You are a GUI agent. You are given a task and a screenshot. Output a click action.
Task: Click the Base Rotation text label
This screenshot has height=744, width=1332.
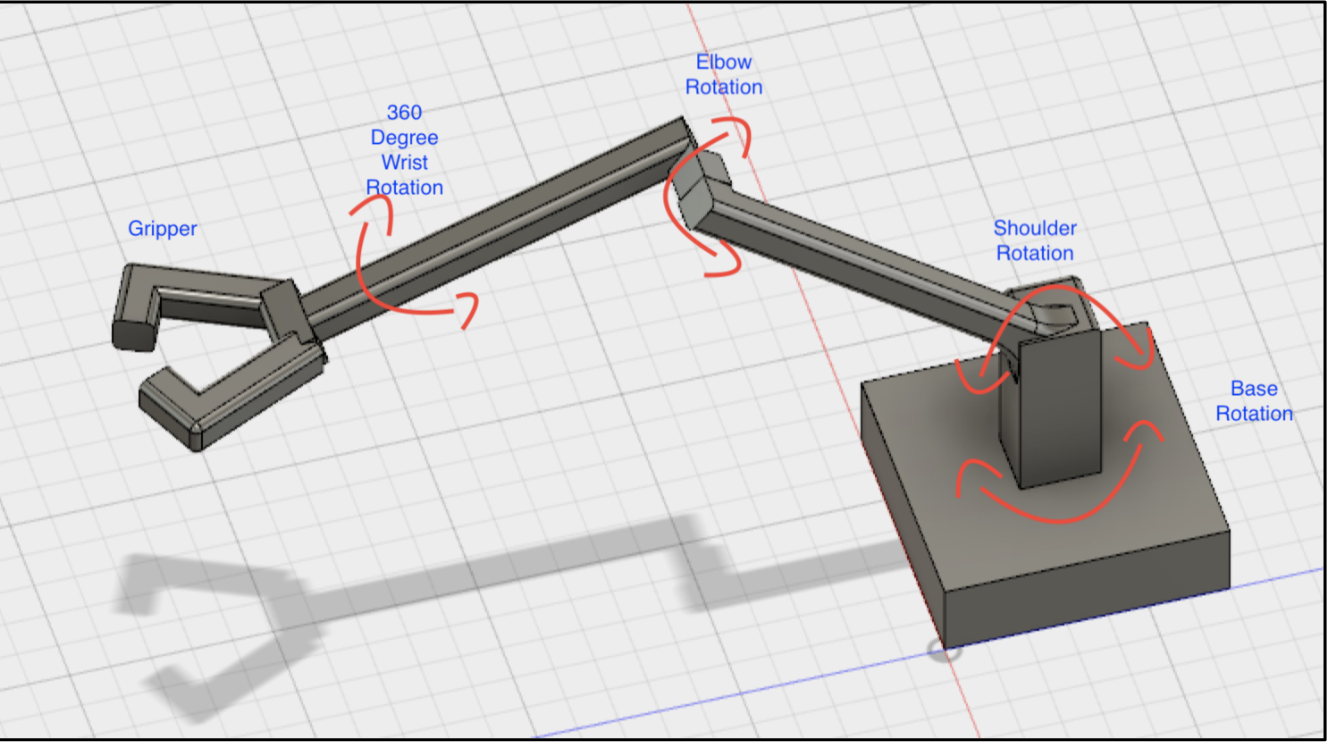point(1254,401)
